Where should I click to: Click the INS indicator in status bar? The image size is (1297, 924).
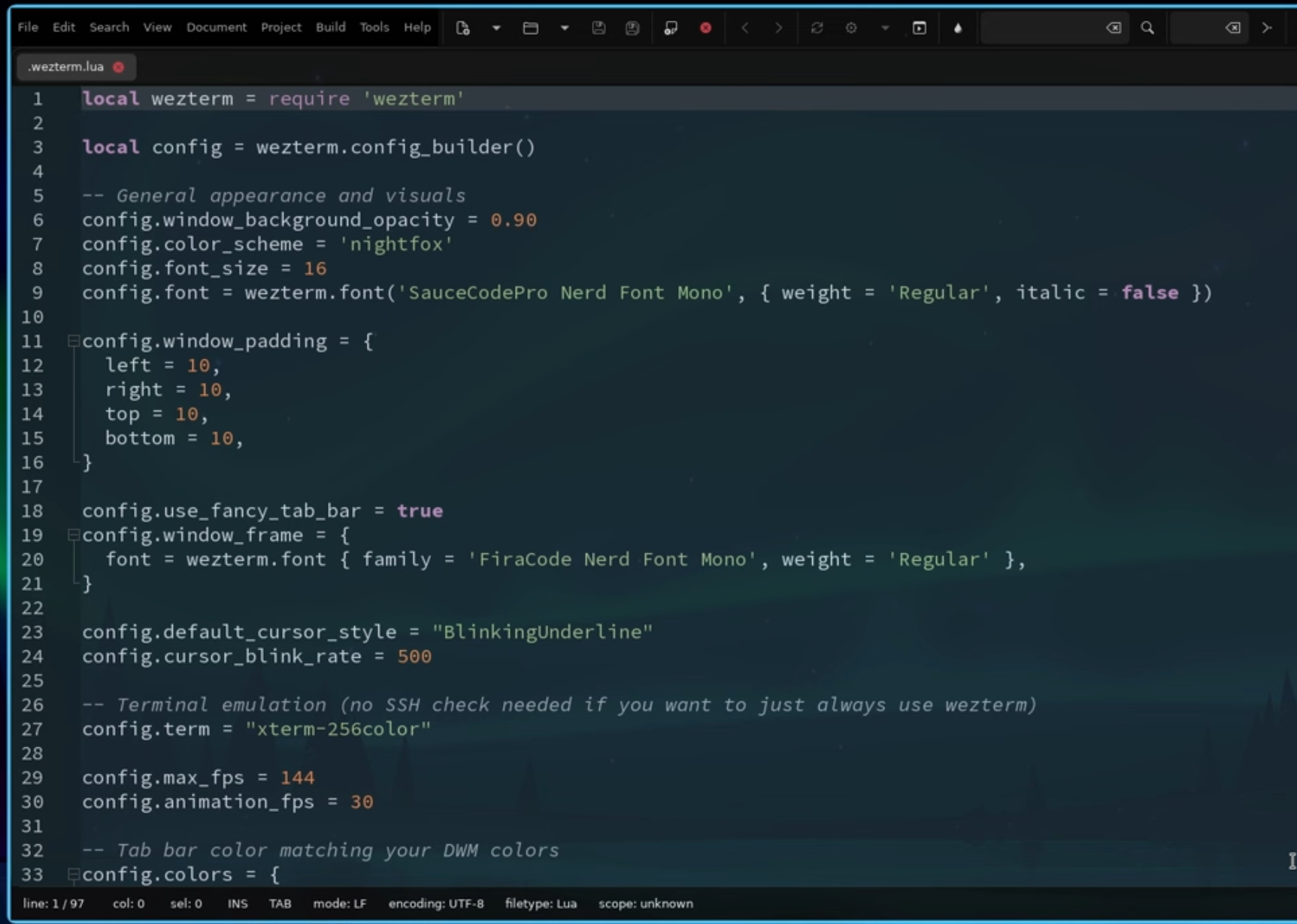click(238, 904)
